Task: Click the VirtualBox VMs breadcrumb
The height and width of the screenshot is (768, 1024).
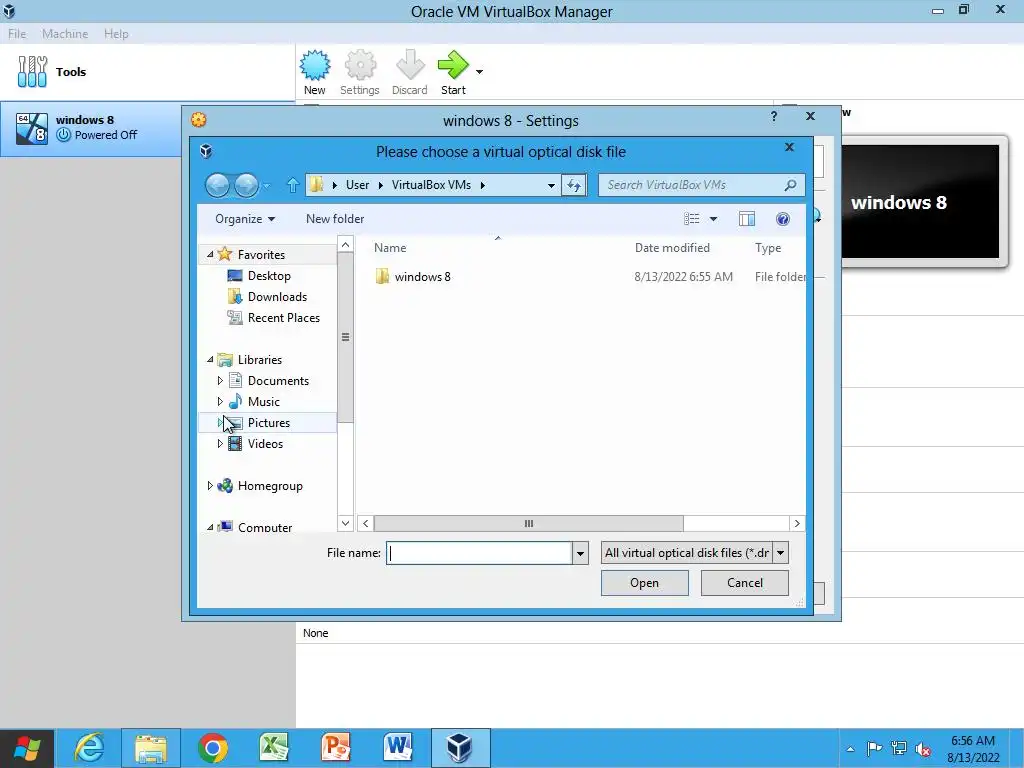Action: (x=431, y=185)
